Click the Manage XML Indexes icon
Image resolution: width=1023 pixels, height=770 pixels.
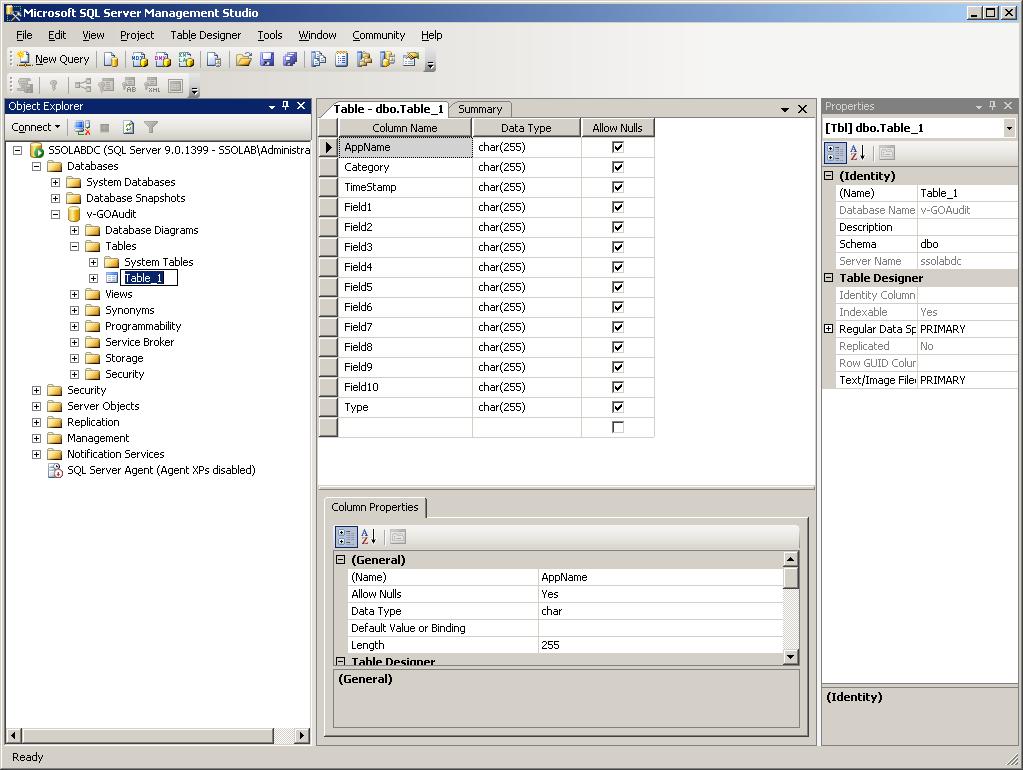coord(152,85)
